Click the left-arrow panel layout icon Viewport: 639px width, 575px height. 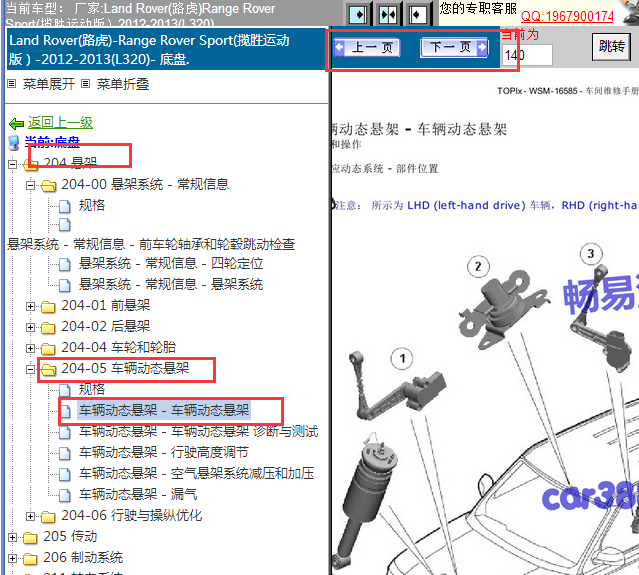[x=417, y=15]
